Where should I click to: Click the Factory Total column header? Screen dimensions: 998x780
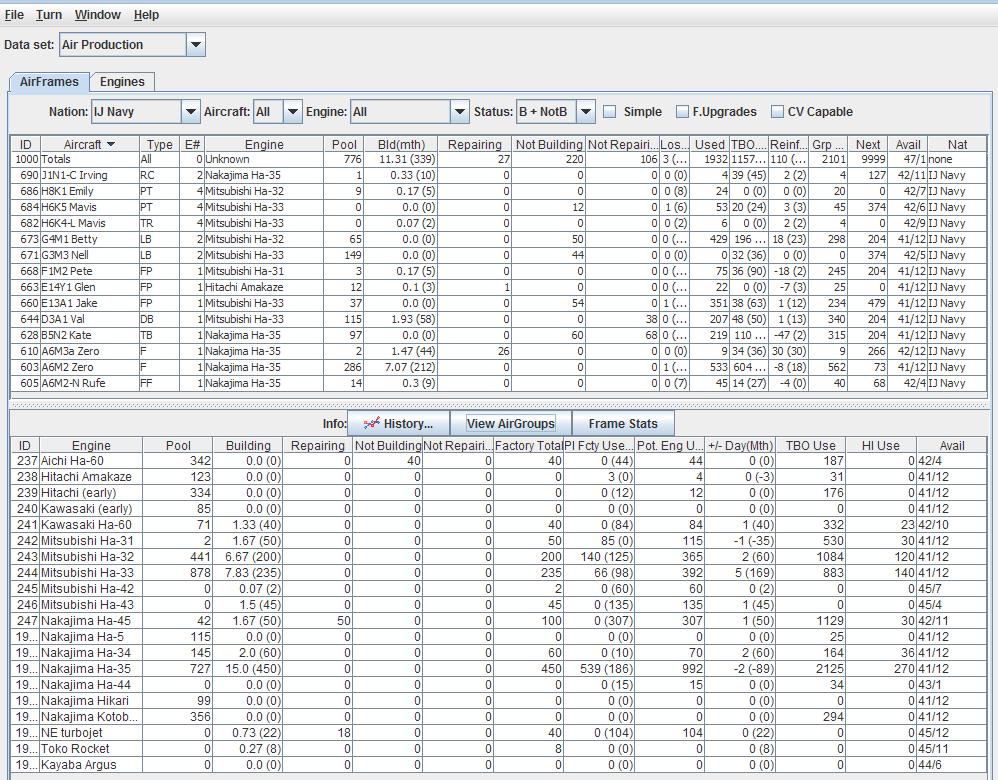point(528,446)
